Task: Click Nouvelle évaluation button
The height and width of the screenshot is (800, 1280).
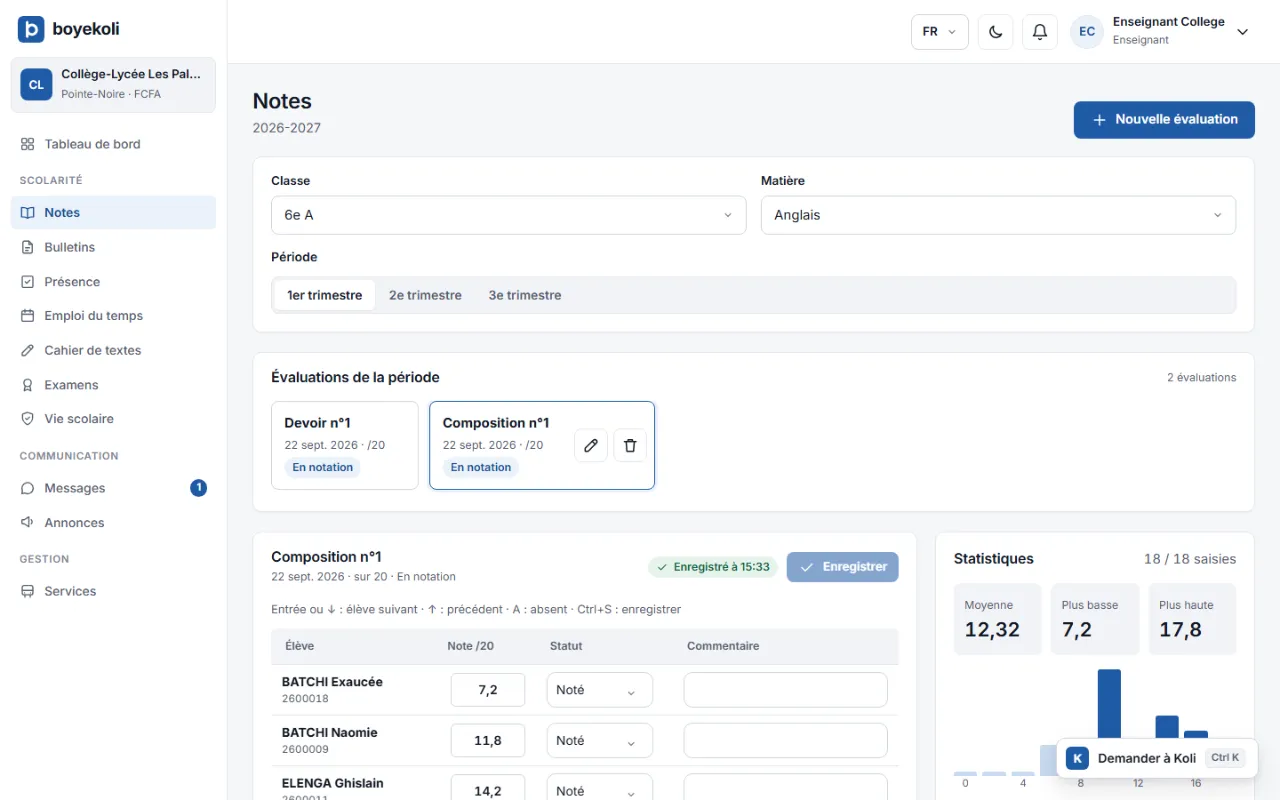Action: pyautogui.click(x=1164, y=119)
